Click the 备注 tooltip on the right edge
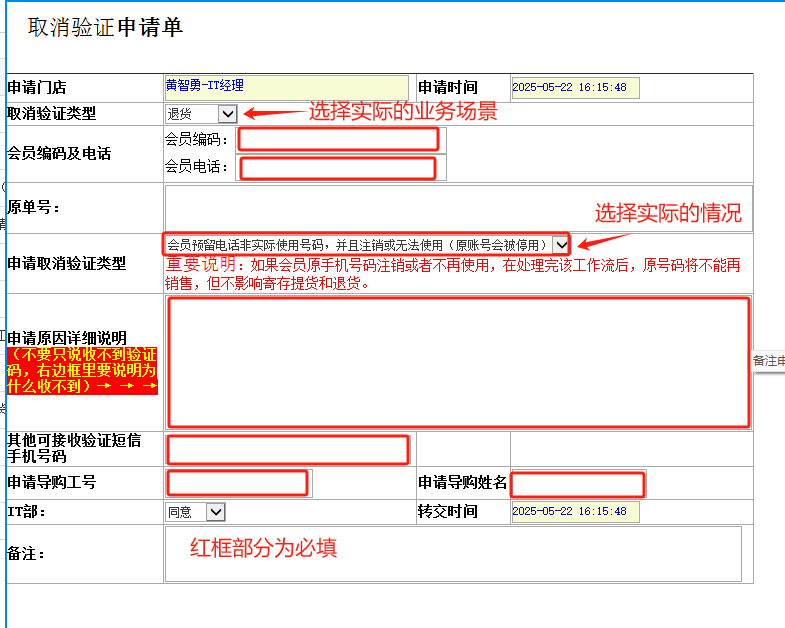Image resolution: width=785 pixels, height=628 pixels. pos(768,360)
